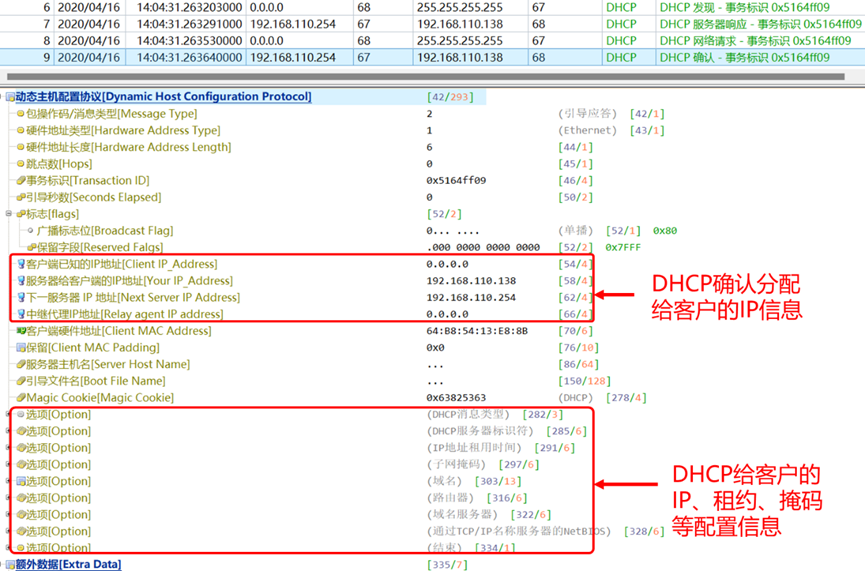Select the Transaction ID field icon

[21, 180]
